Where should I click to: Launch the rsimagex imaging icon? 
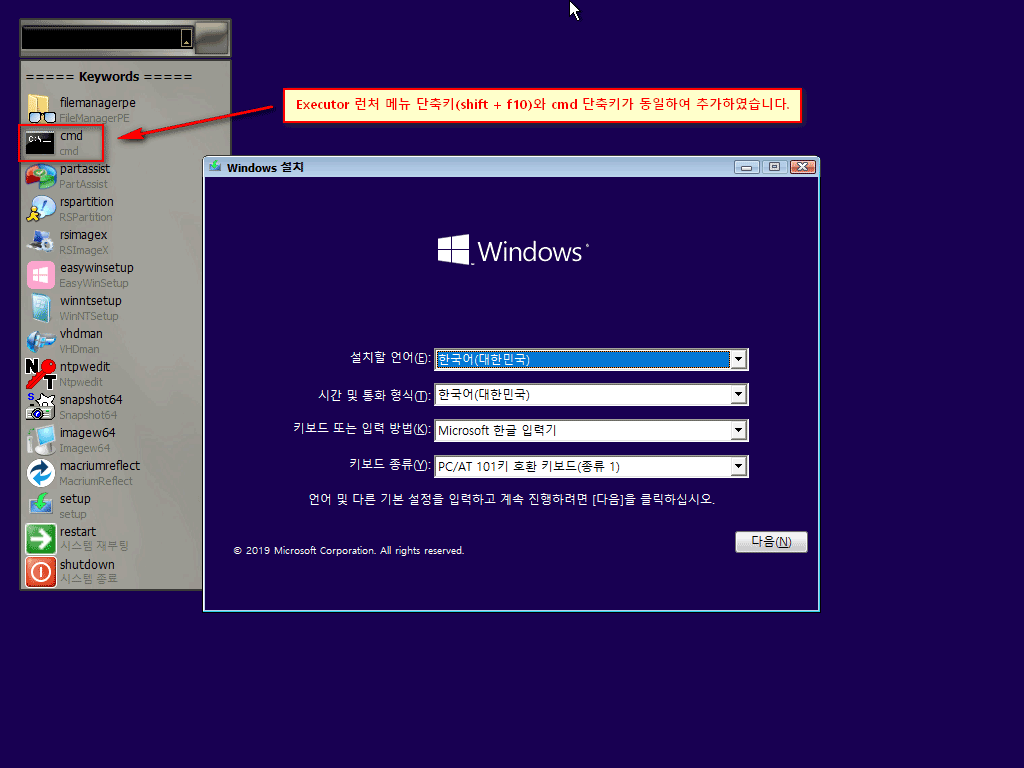pos(40,241)
